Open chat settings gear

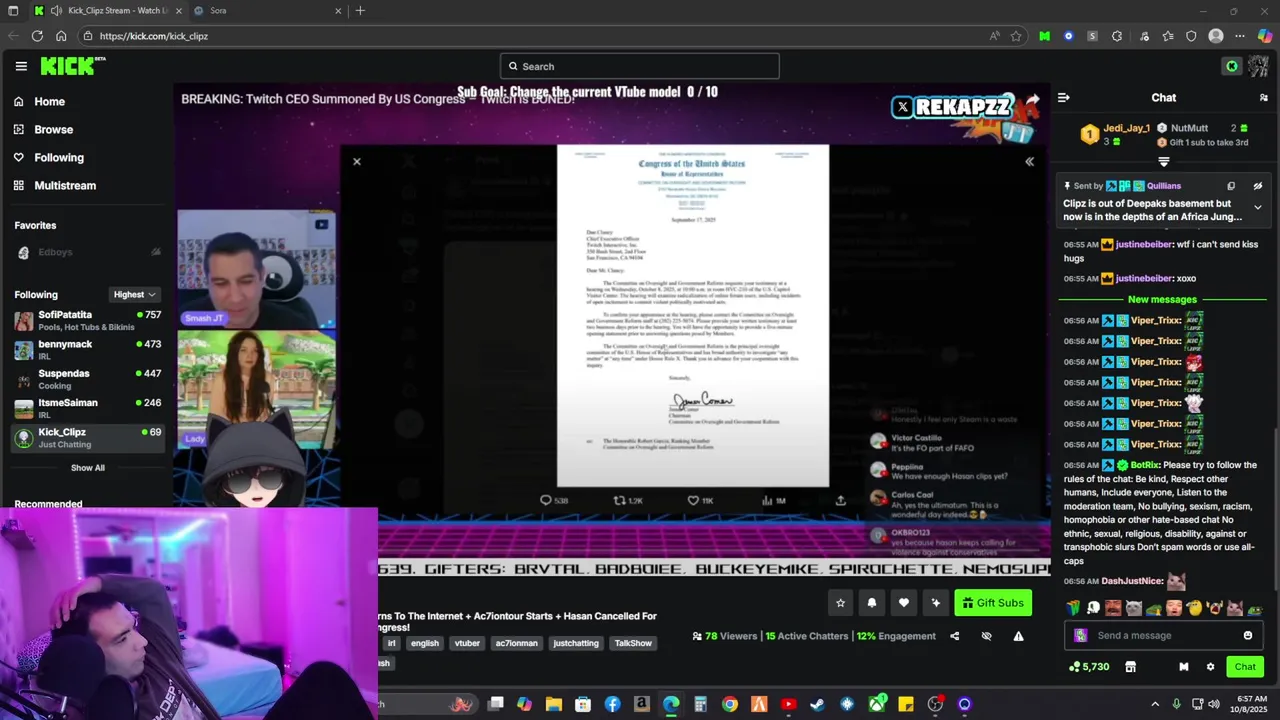click(1210, 667)
